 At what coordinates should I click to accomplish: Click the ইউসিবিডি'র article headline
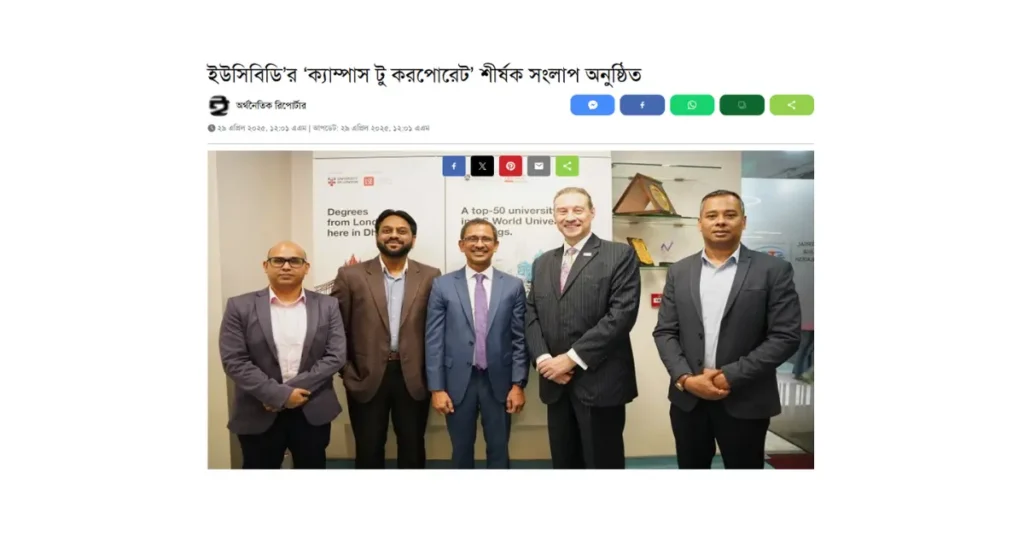click(424, 74)
